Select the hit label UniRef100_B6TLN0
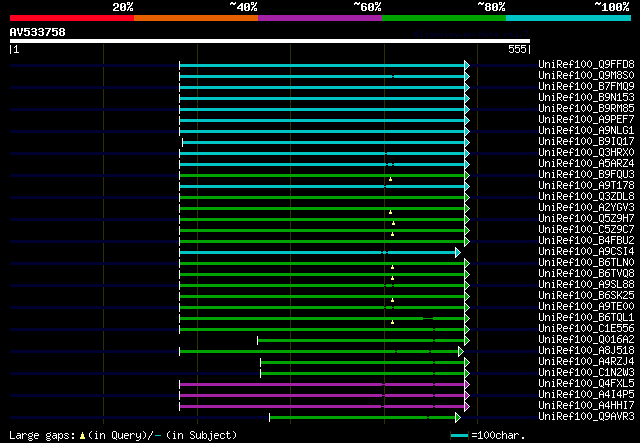The image size is (640, 443). pos(586,263)
